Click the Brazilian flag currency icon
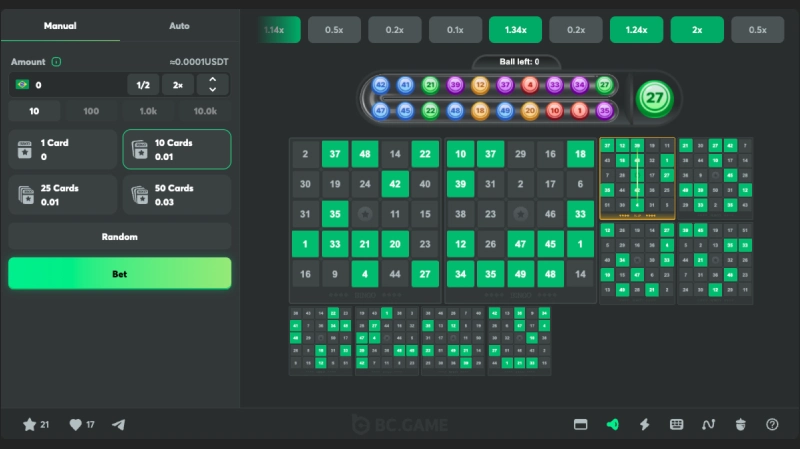 22,84
